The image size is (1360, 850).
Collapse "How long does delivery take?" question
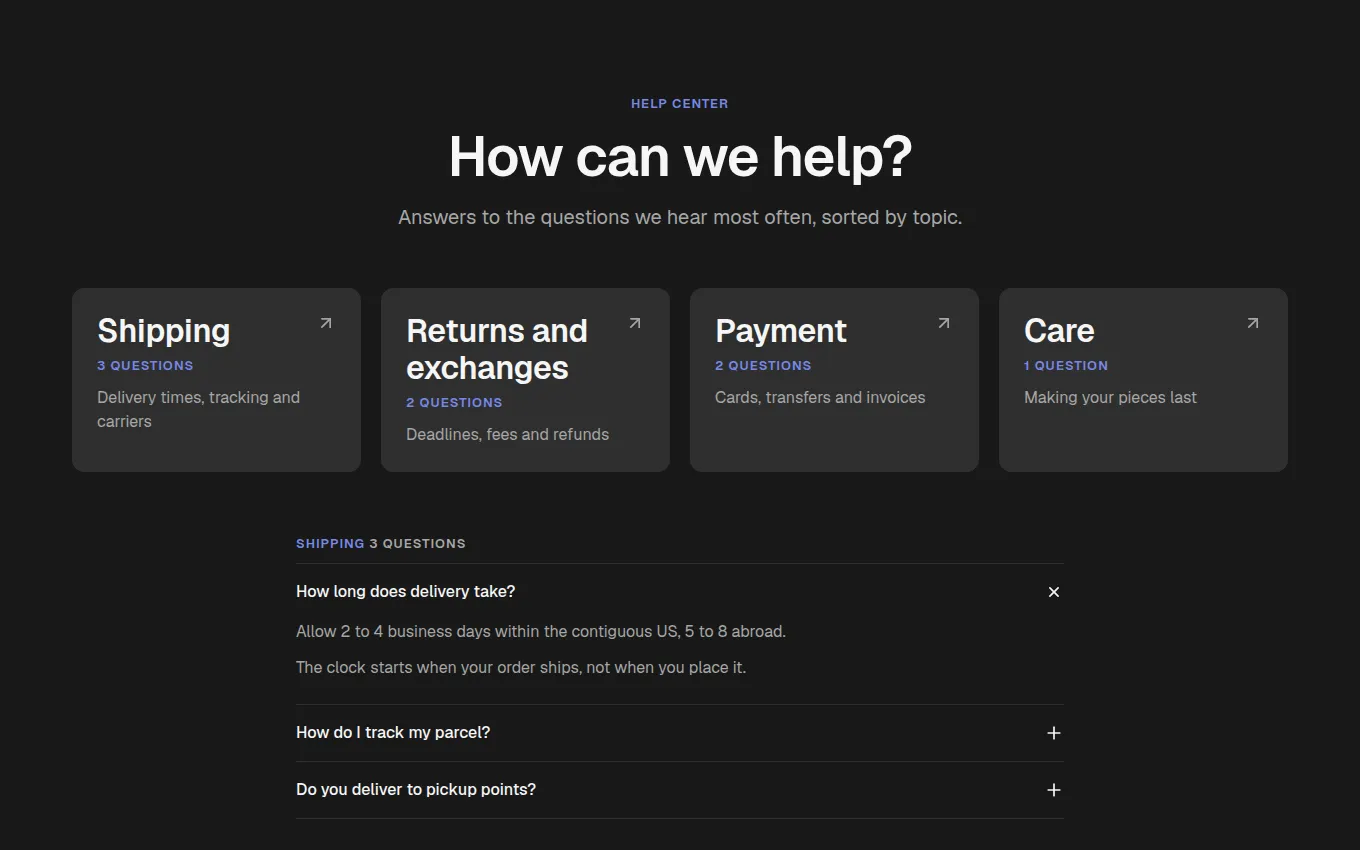(680, 592)
